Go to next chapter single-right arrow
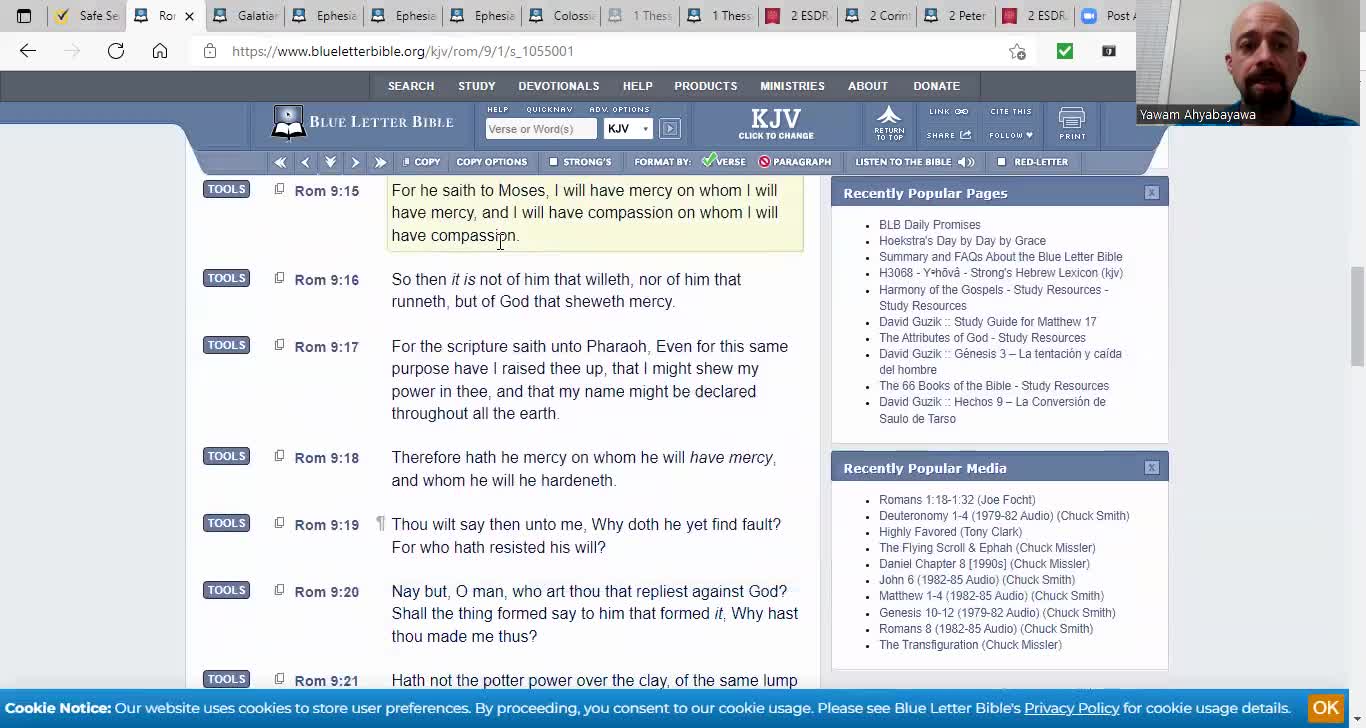The width and height of the screenshot is (1366, 728). point(355,162)
